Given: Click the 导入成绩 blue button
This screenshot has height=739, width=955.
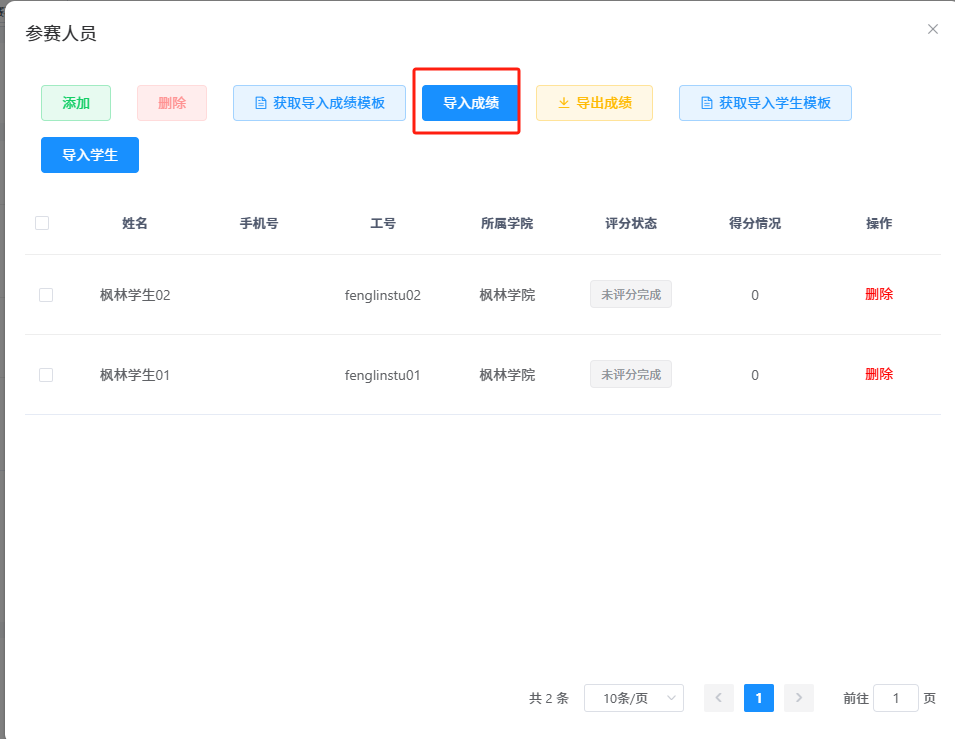Looking at the screenshot, I should 471,103.
